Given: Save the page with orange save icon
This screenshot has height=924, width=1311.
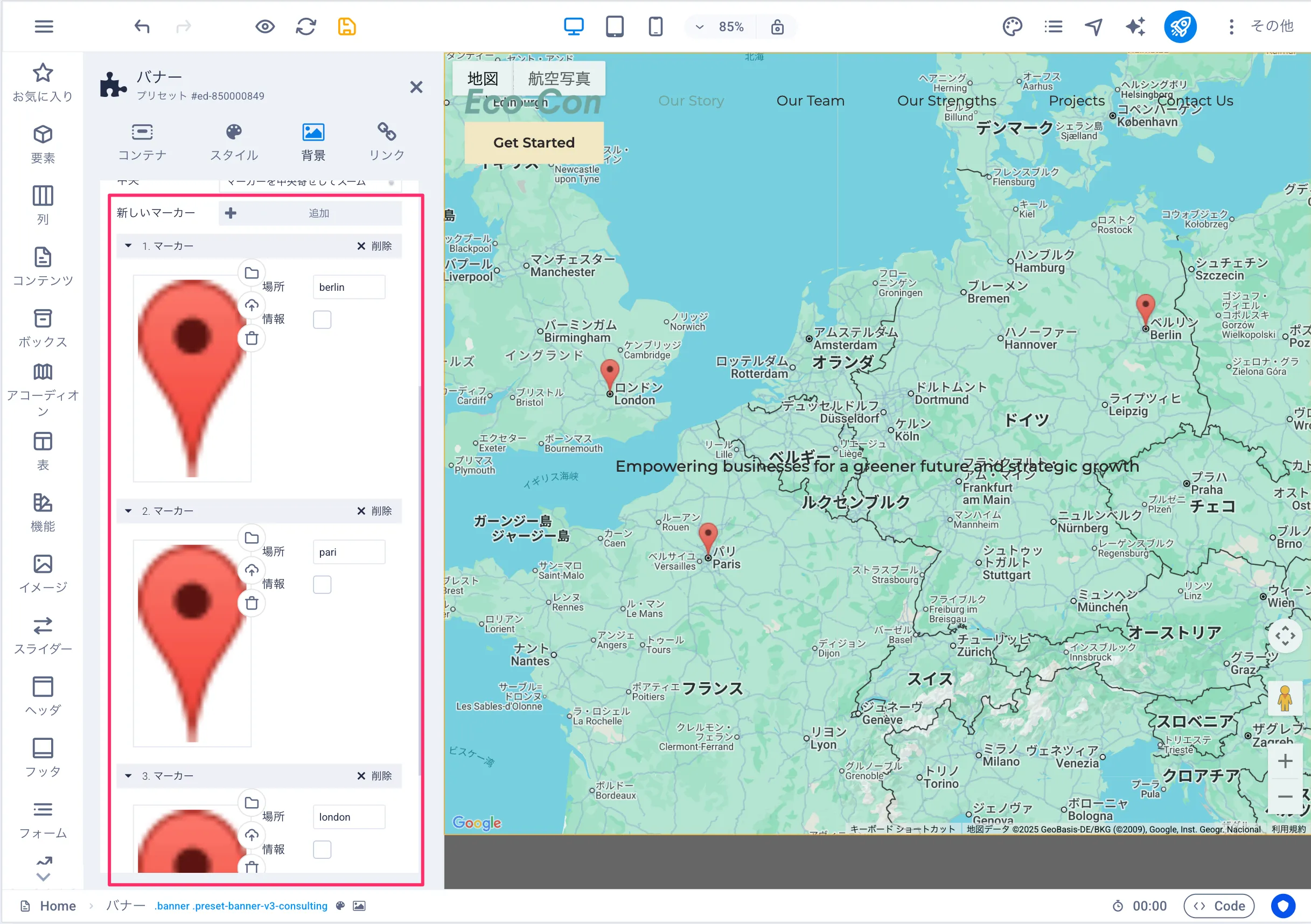Looking at the screenshot, I should 347,26.
